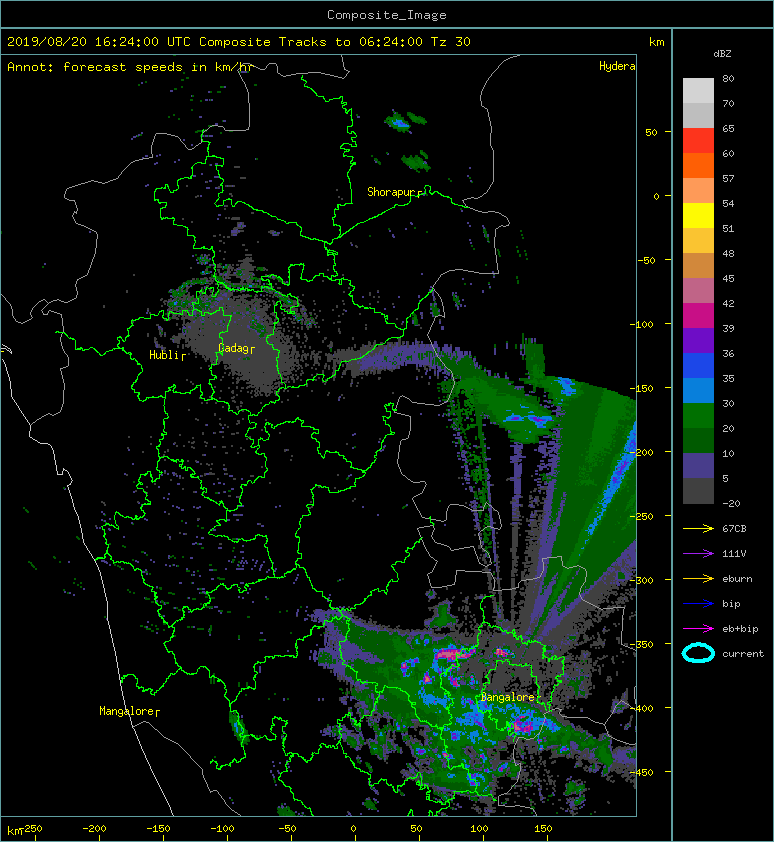The width and height of the screenshot is (774, 842).
Task: Click the Hydera label at top right
Action: pyautogui.click(x=617, y=66)
